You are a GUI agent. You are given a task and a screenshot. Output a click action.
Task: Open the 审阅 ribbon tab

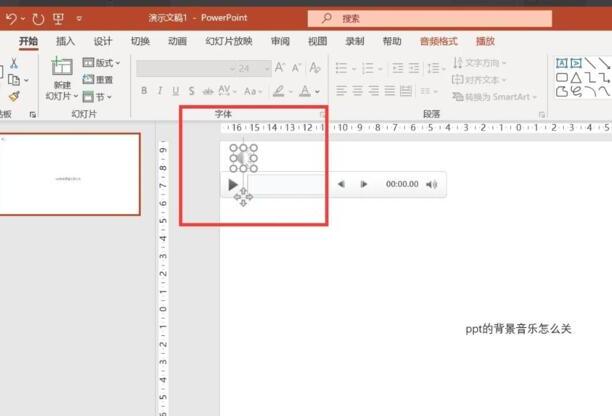click(x=280, y=41)
